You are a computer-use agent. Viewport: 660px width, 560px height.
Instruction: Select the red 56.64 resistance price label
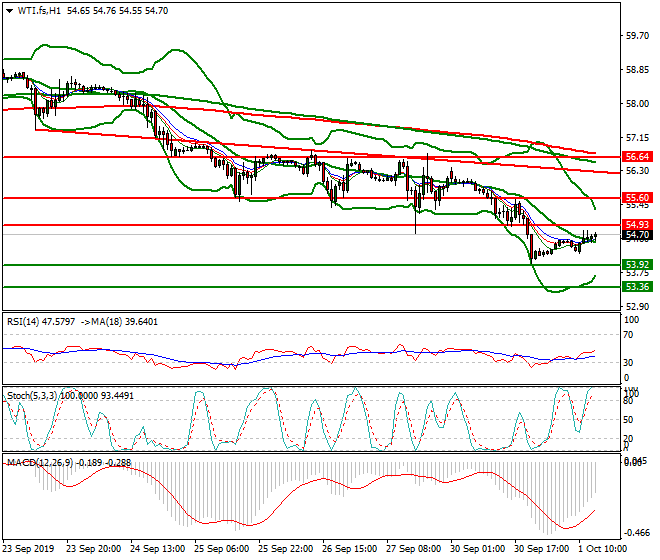coord(637,157)
